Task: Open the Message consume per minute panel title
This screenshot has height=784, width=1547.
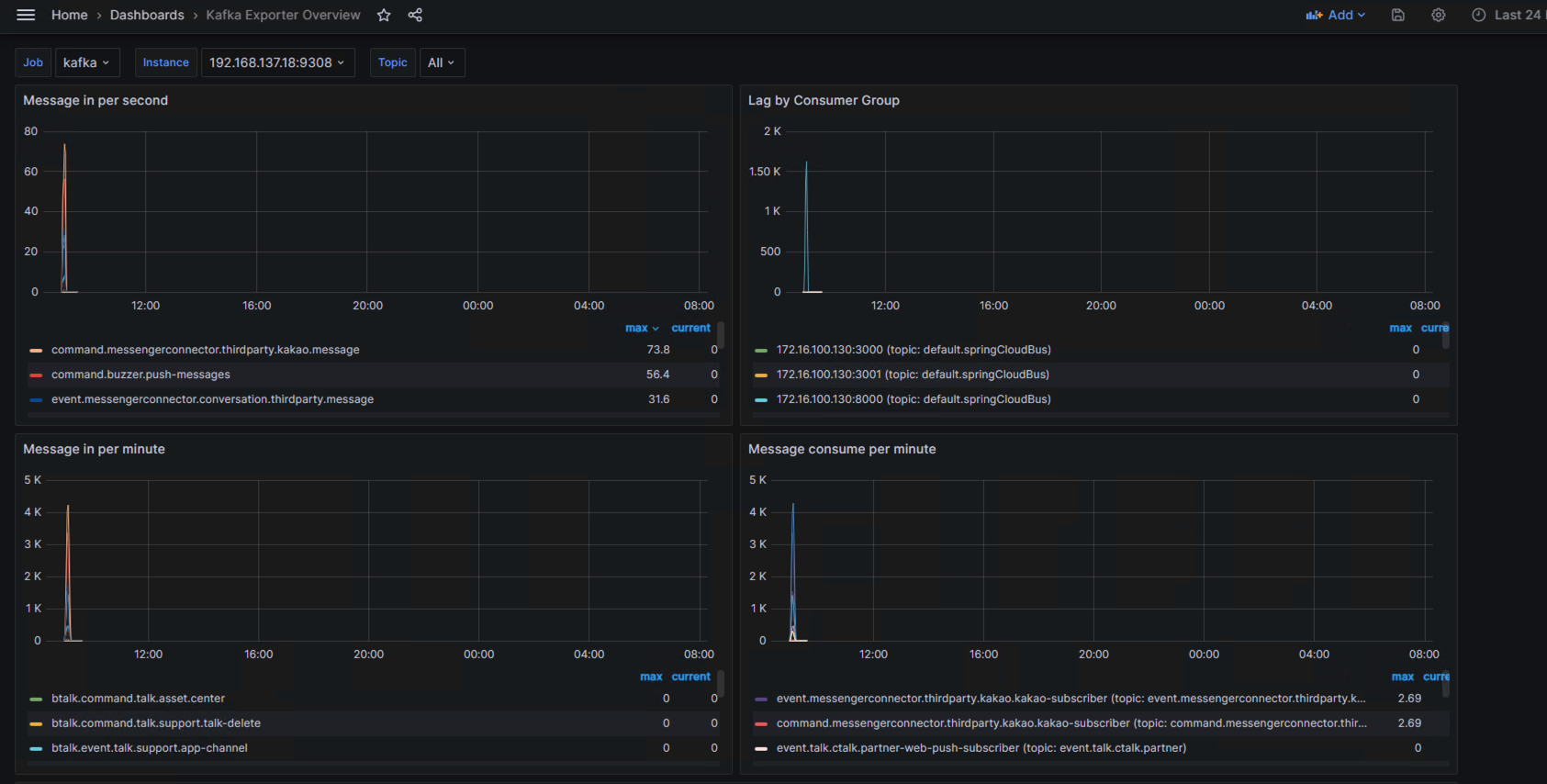Action: [x=842, y=449]
